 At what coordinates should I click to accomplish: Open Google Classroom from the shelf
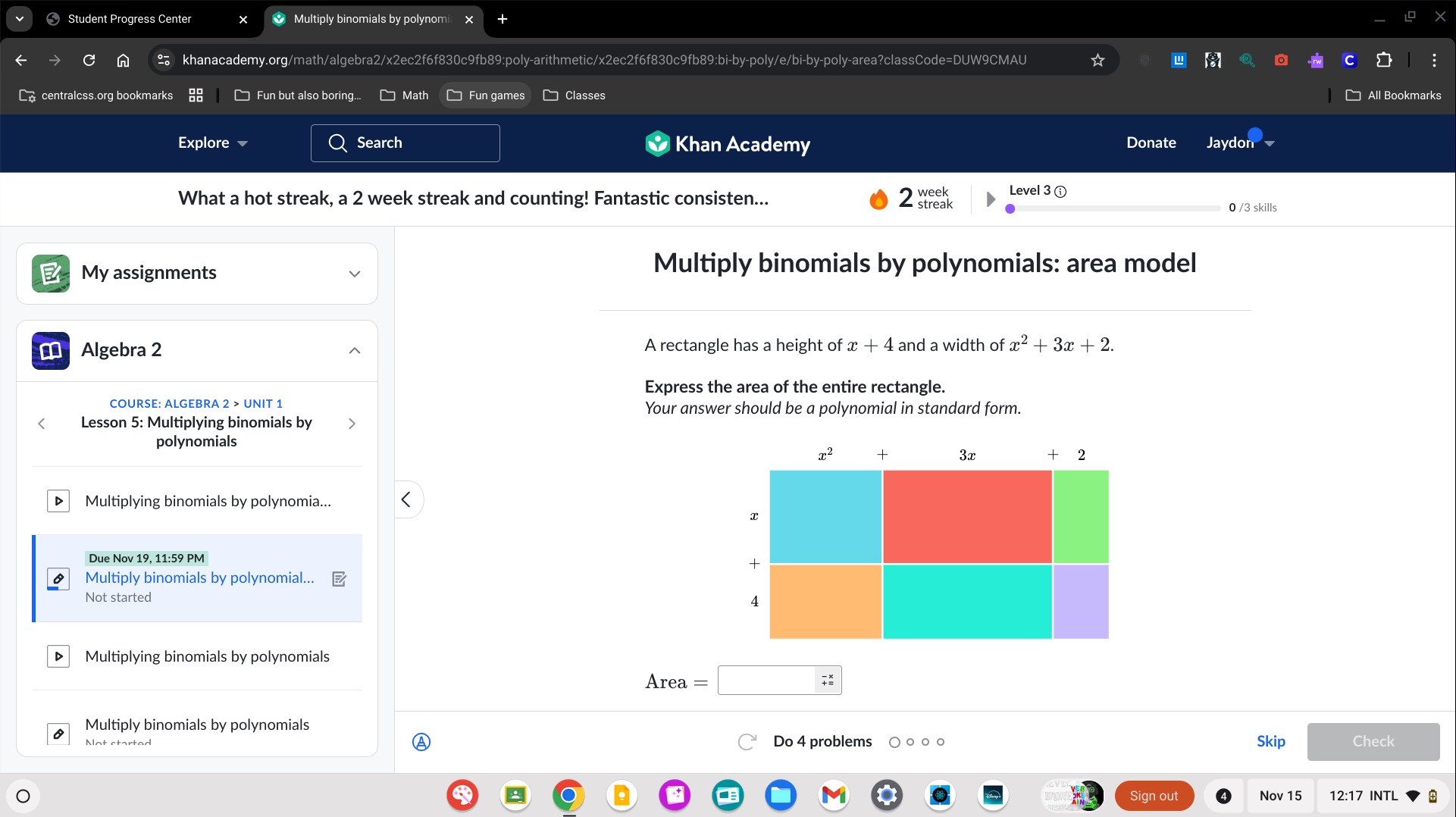515,795
